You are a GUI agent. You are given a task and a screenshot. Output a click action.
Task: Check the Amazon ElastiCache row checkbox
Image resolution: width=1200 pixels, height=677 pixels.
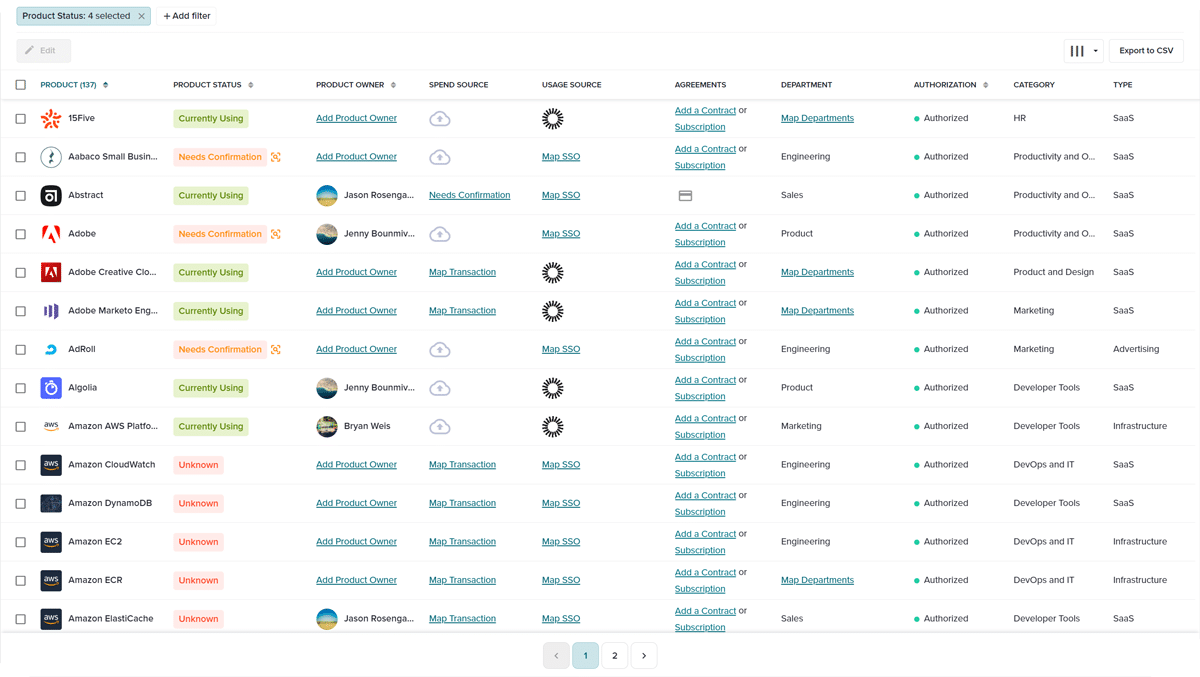click(x=21, y=619)
